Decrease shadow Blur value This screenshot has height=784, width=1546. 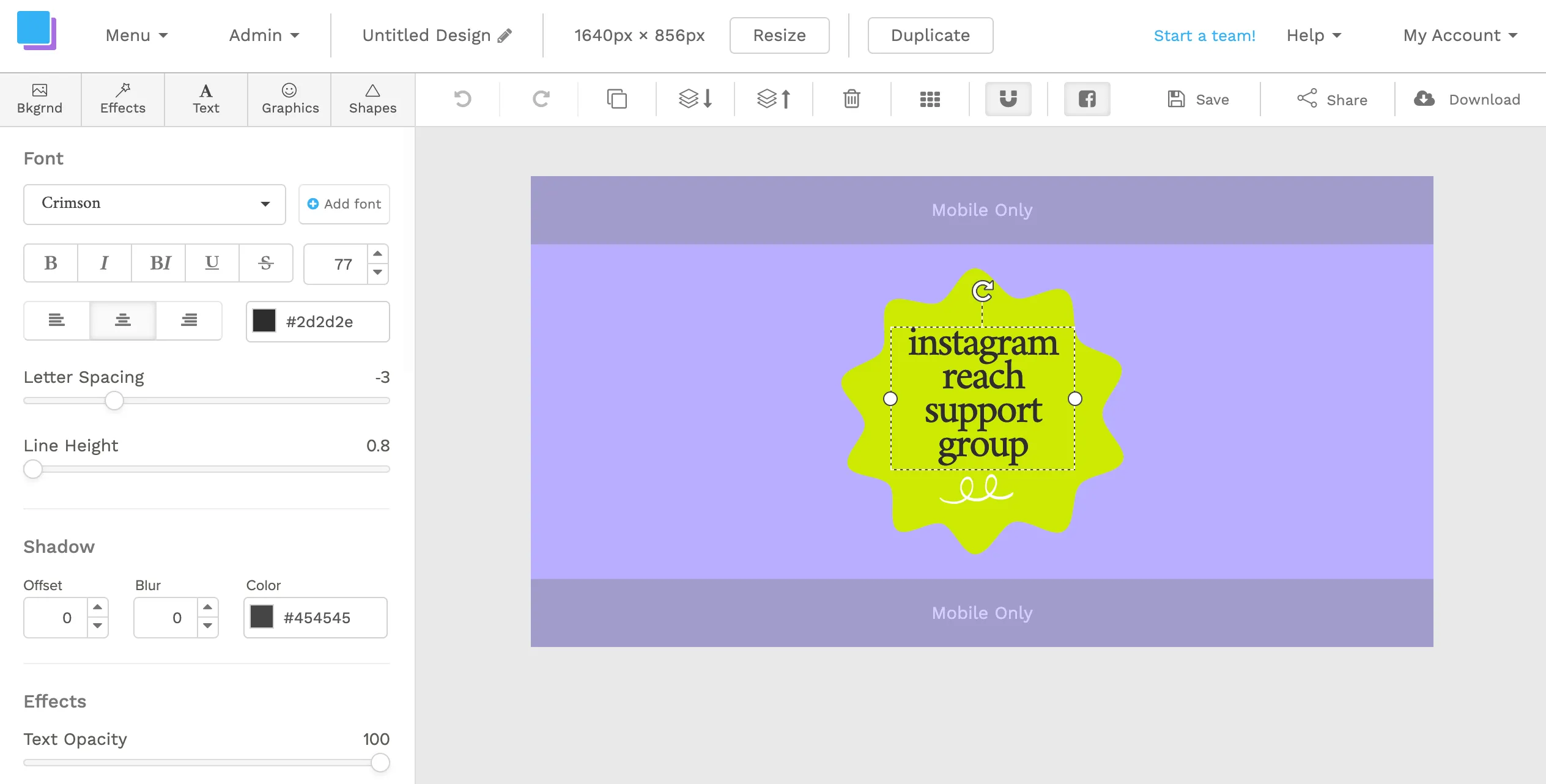(207, 626)
